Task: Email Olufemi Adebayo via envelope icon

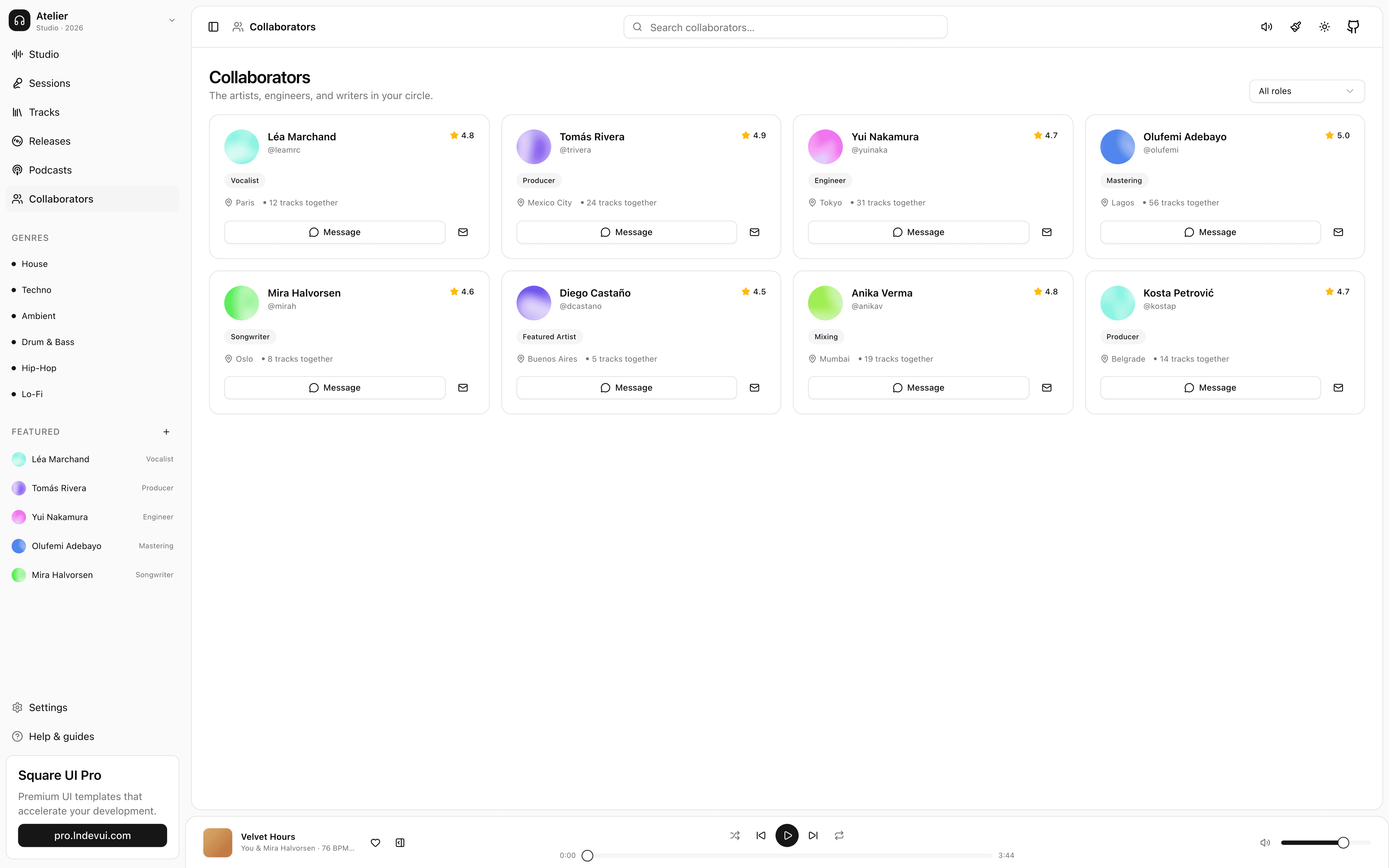Action: pyautogui.click(x=1339, y=232)
